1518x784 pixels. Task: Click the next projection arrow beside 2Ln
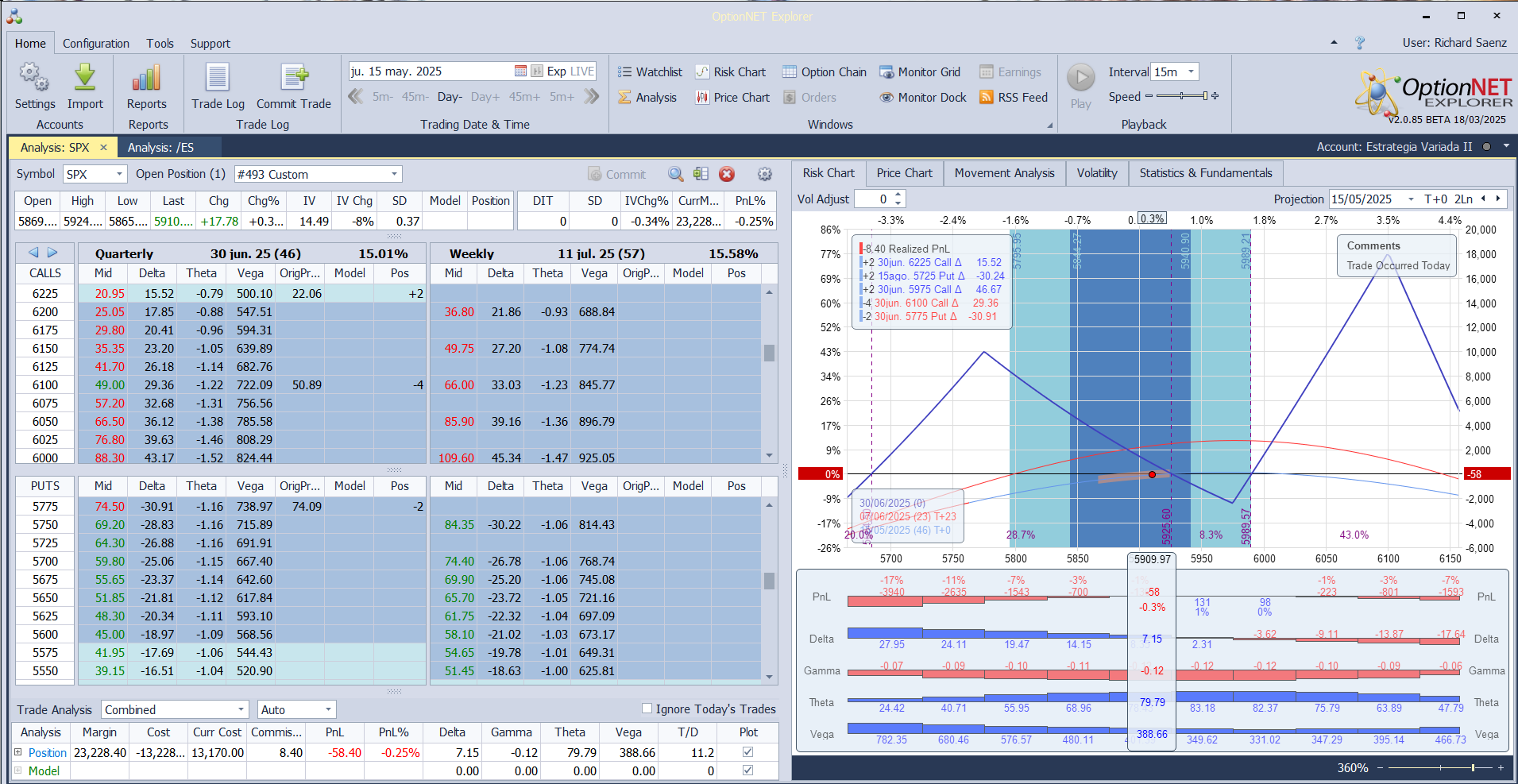[x=1499, y=199]
